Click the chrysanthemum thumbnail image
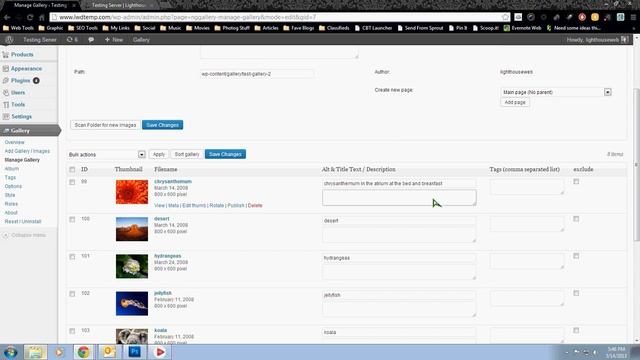Image resolution: width=640 pixels, height=360 pixels. [x=132, y=192]
